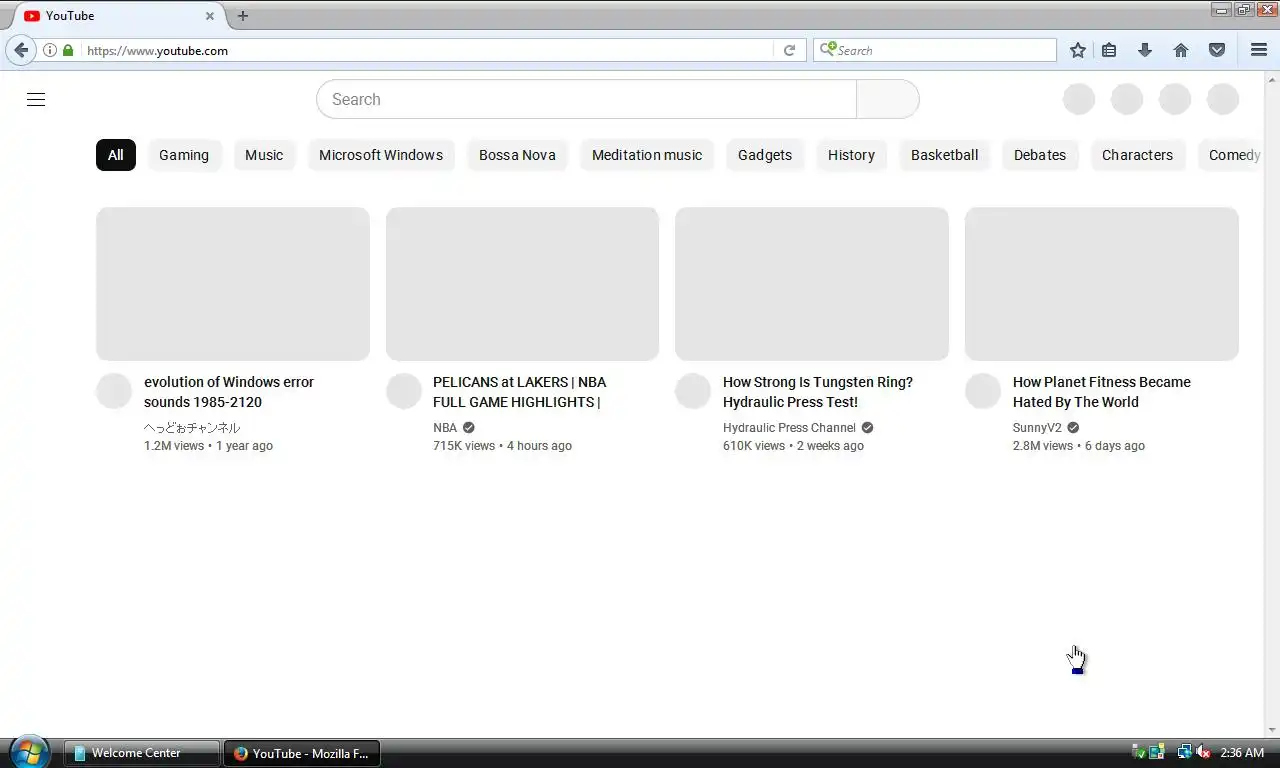Screen dimensions: 1280x768
Task: Open the YouTube hamburger guide menu
Action: [x=36, y=99]
